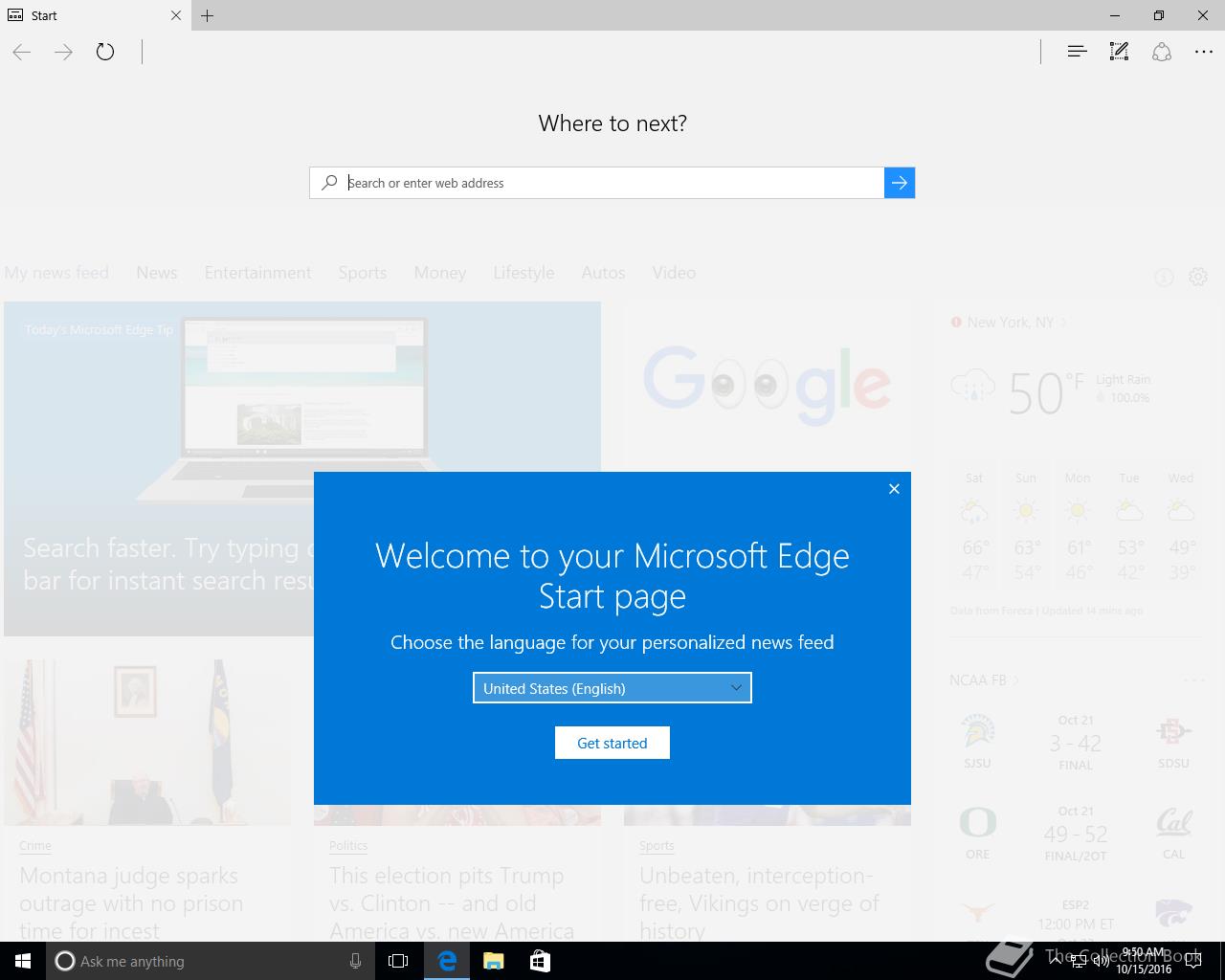Open the Montana judge article image

147,742
